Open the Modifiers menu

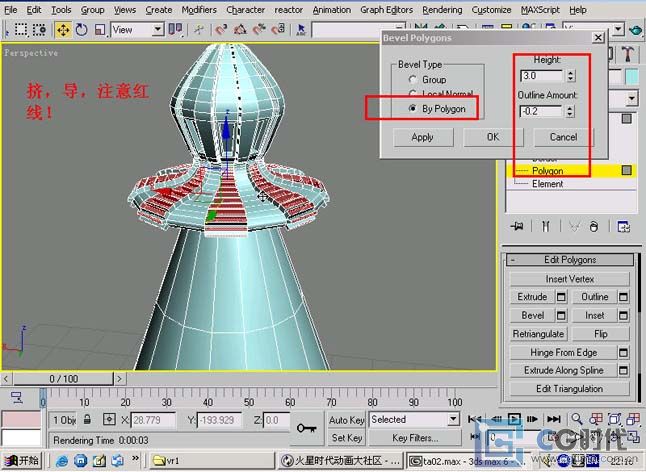(x=199, y=9)
